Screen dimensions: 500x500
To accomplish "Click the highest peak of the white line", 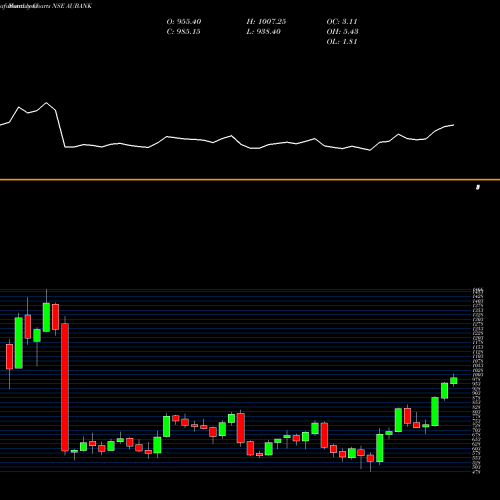I will [46, 102].
